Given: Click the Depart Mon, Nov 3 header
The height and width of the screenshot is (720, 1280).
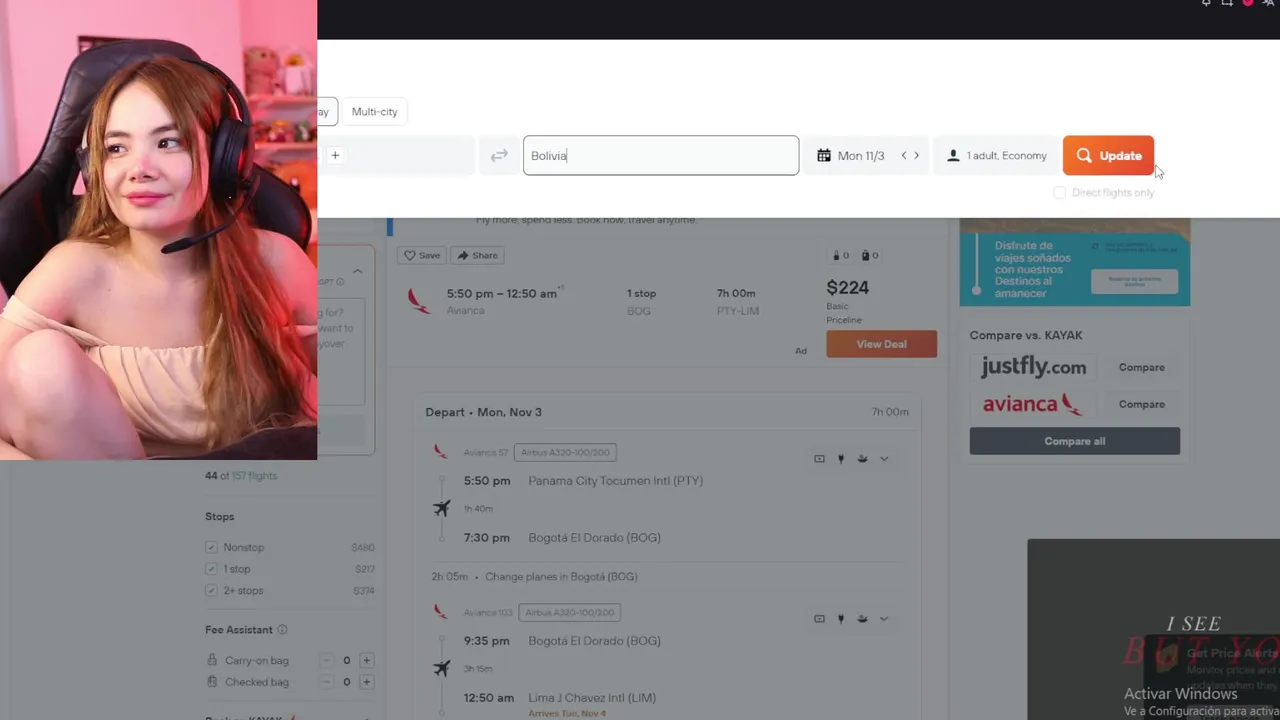Looking at the screenshot, I should [x=483, y=412].
